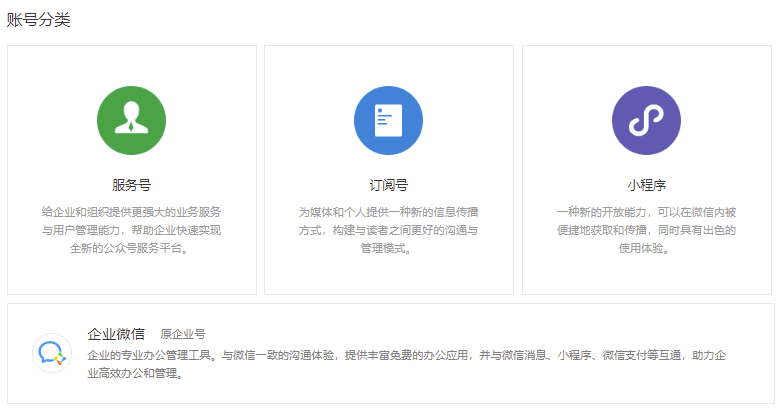Select the 订阅号 title text
The image size is (782, 418).
coord(389,185)
